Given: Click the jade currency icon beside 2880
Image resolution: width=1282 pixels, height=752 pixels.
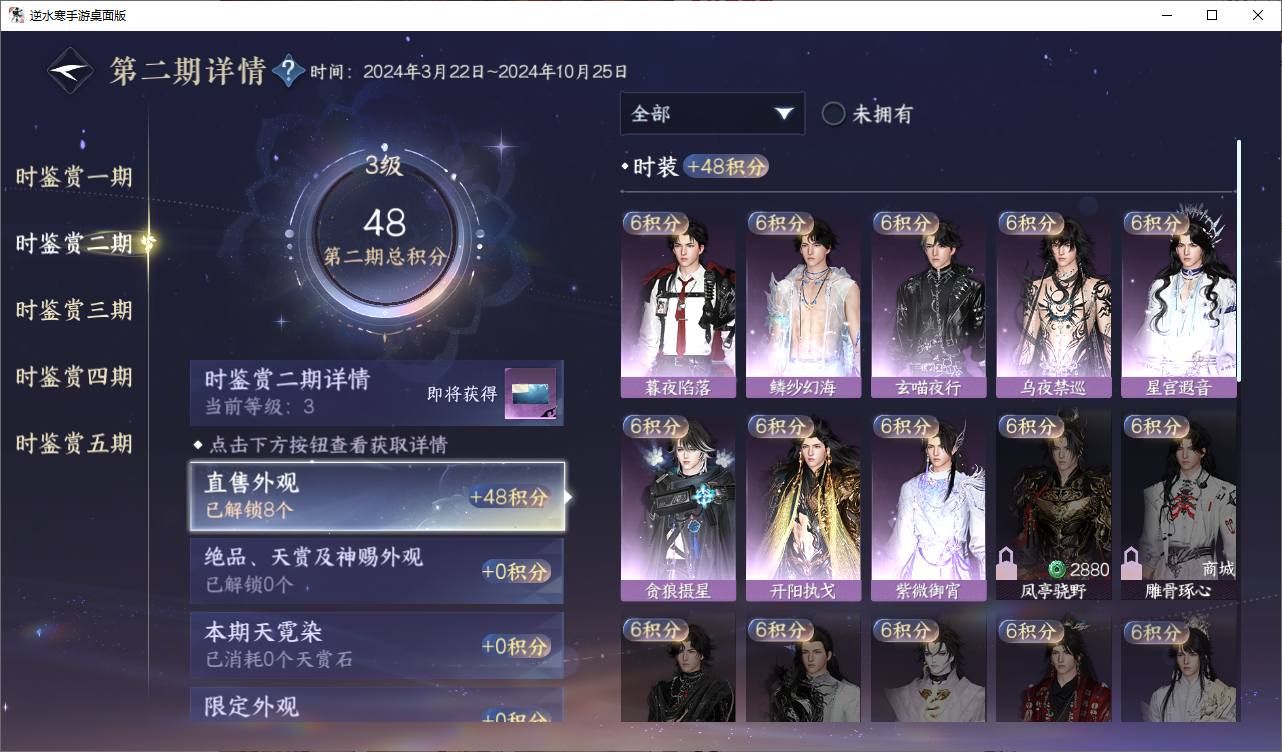Looking at the screenshot, I should pyautogui.click(x=1057, y=570).
